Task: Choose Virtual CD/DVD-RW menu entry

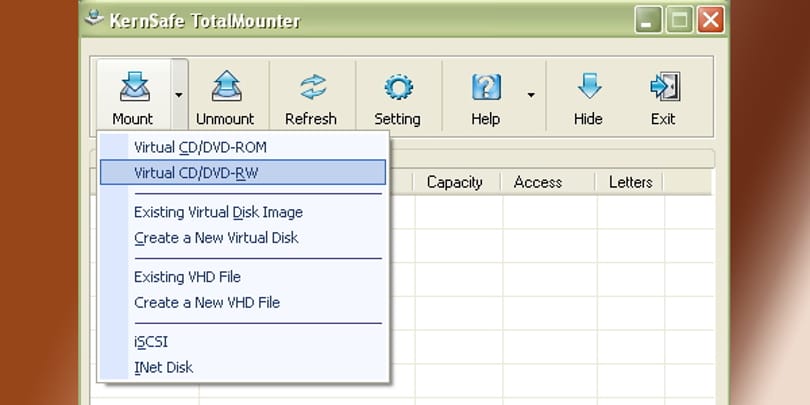Action: [243, 173]
